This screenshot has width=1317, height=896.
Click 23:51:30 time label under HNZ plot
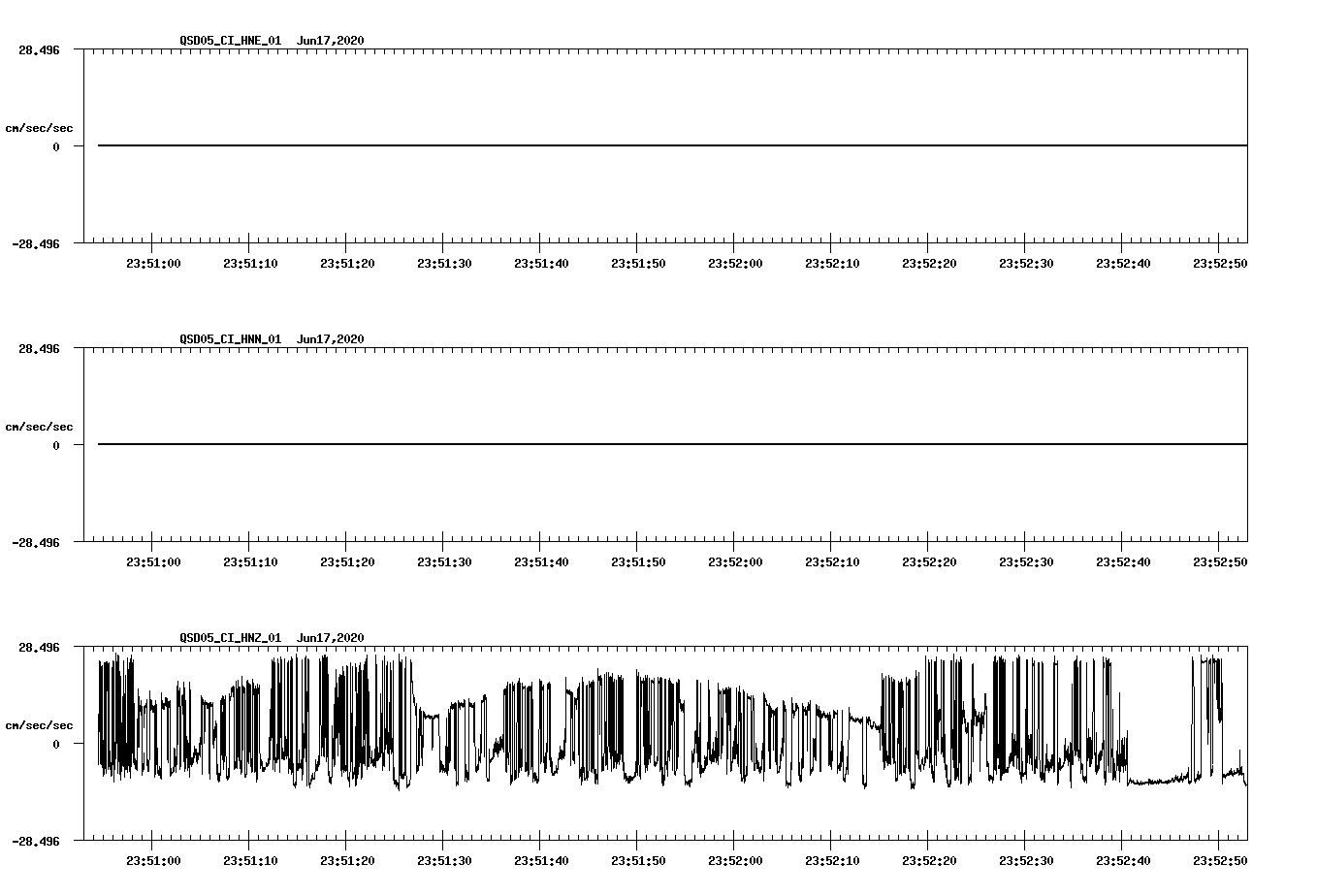point(444,861)
